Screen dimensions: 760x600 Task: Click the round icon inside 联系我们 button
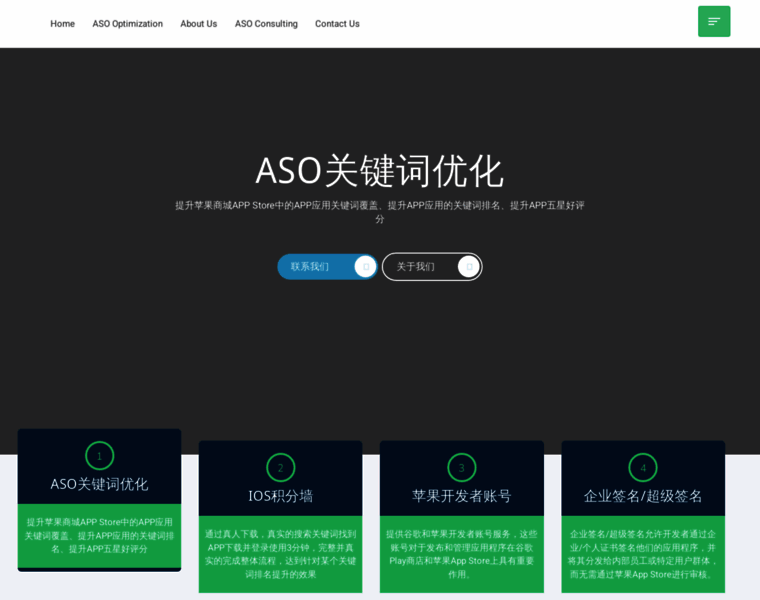tap(365, 267)
